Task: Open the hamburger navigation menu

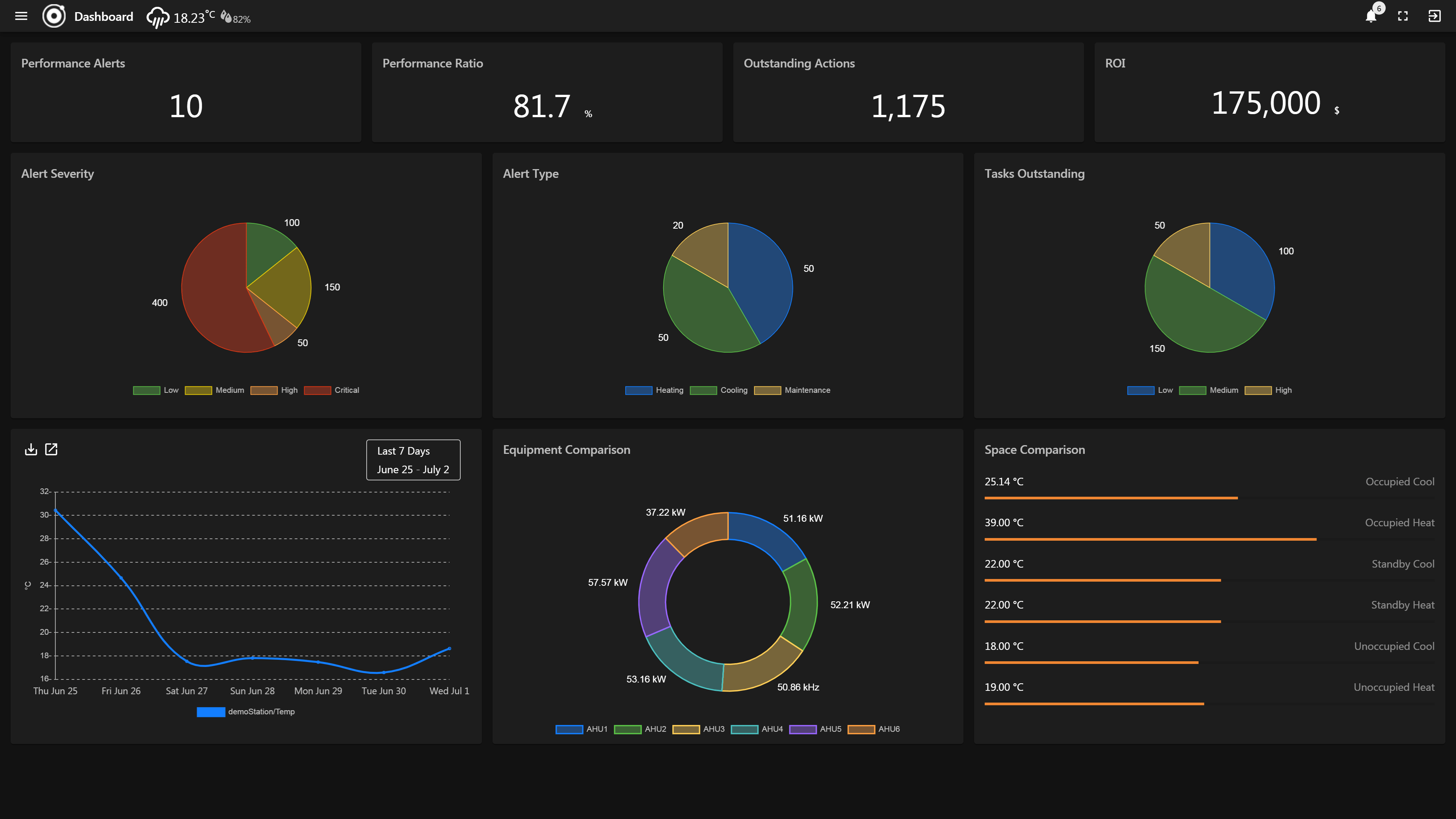Action: [x=21, y=16]
